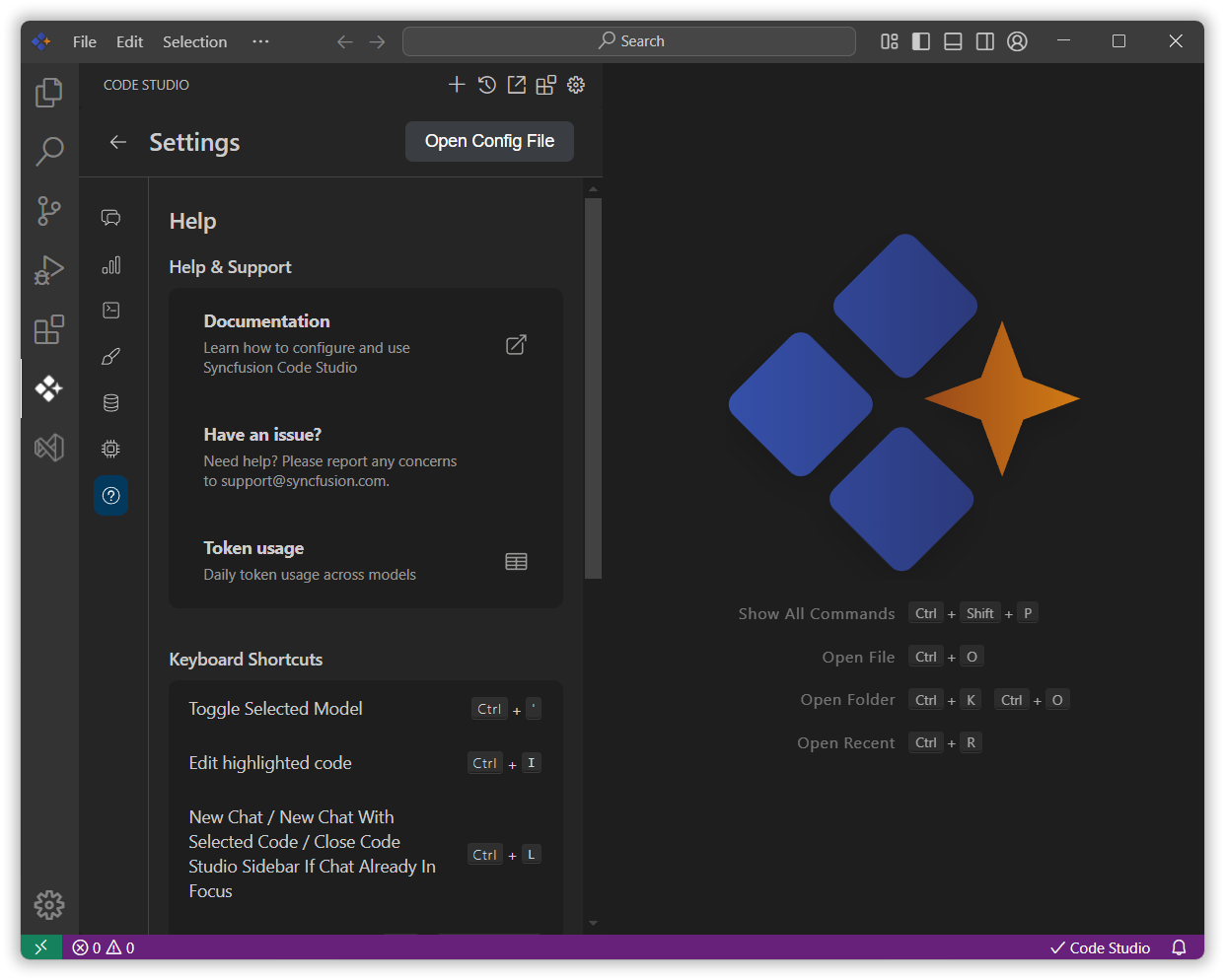Click the Code Studio activity bar icon
Image resolution: width=1225 pixels, height=980 pixels.
pyautogui.click(x=48, y=388)
